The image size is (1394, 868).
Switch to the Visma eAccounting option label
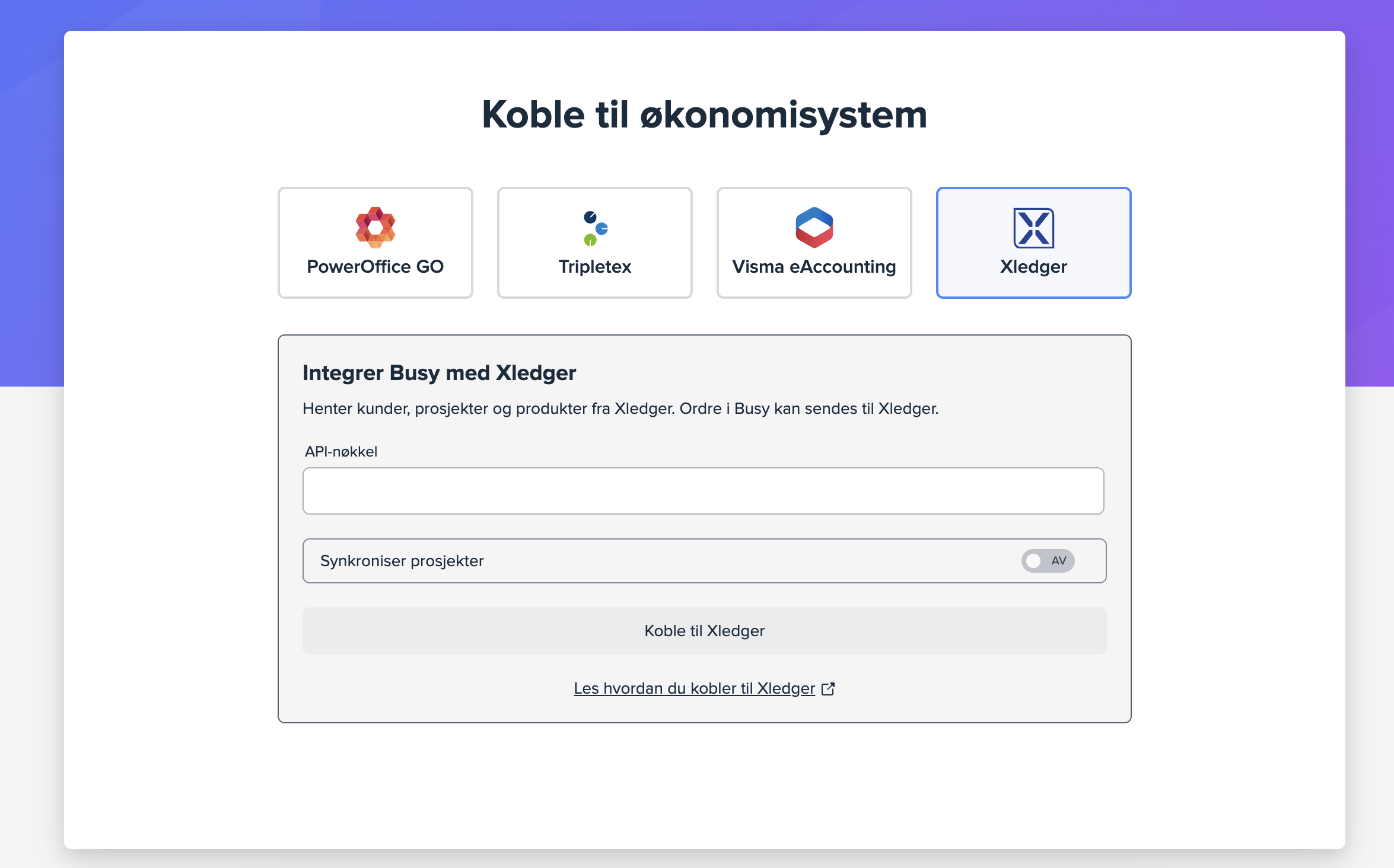click(814, 267)
